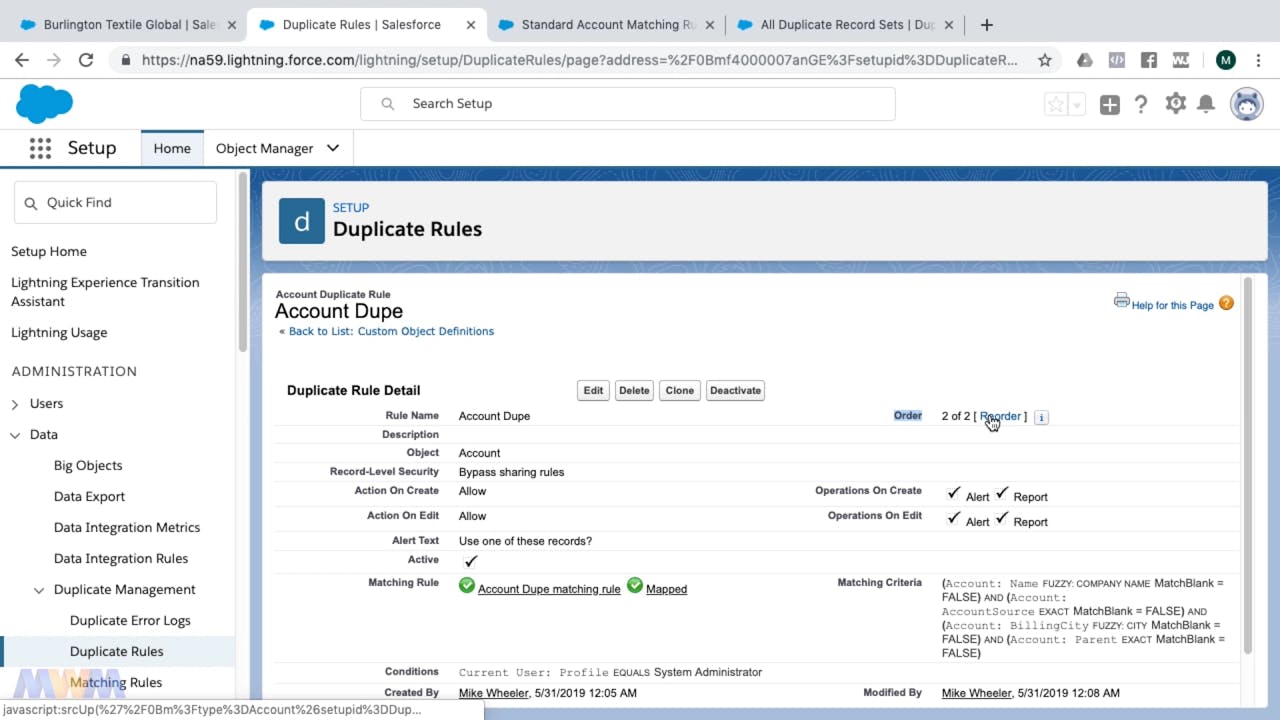Click the Mapped link
1280x720 pixels.
666,590
